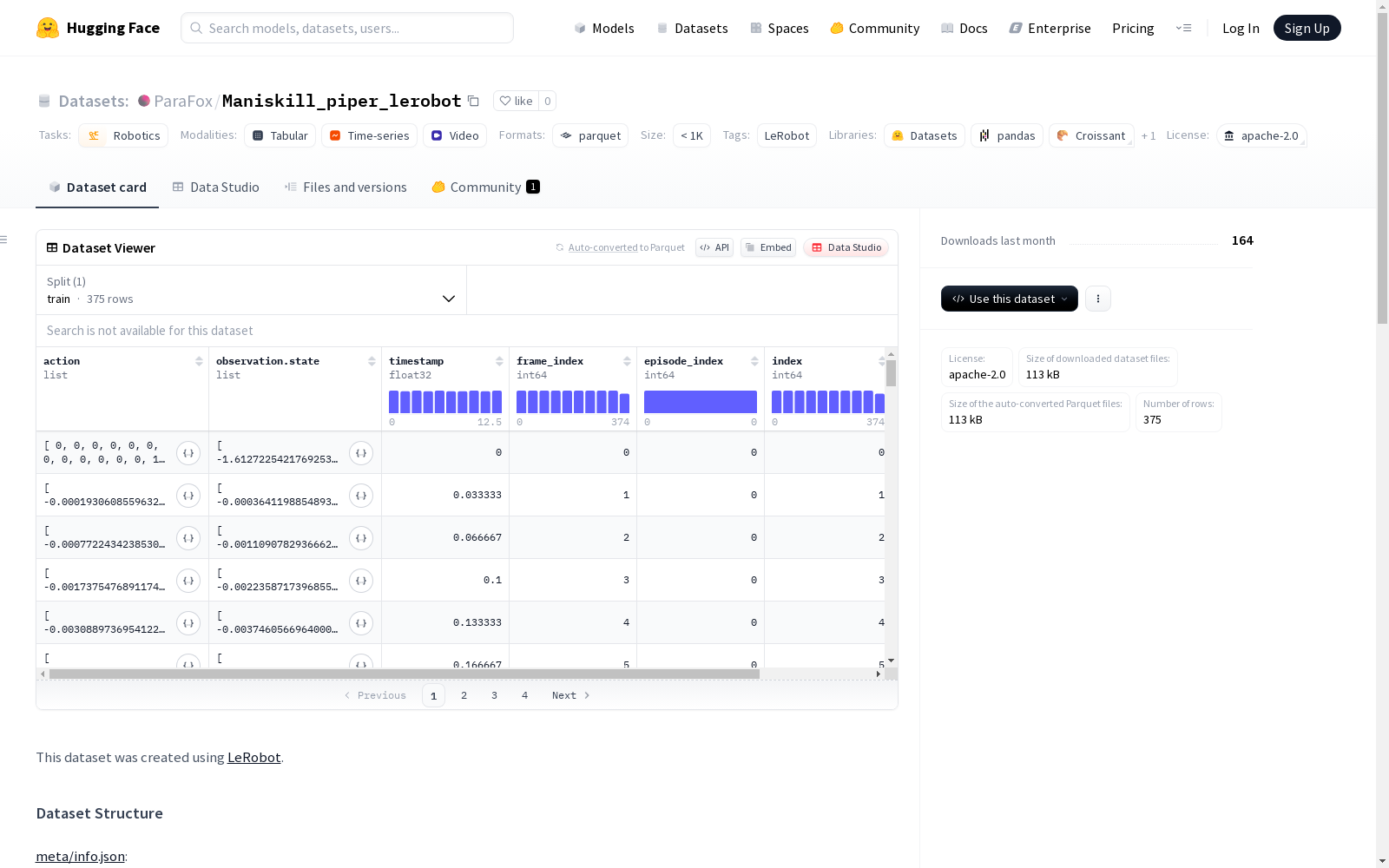1389x868 pixels.
Task: Open Datasets in the top navigation
Action: click(692, 28)
